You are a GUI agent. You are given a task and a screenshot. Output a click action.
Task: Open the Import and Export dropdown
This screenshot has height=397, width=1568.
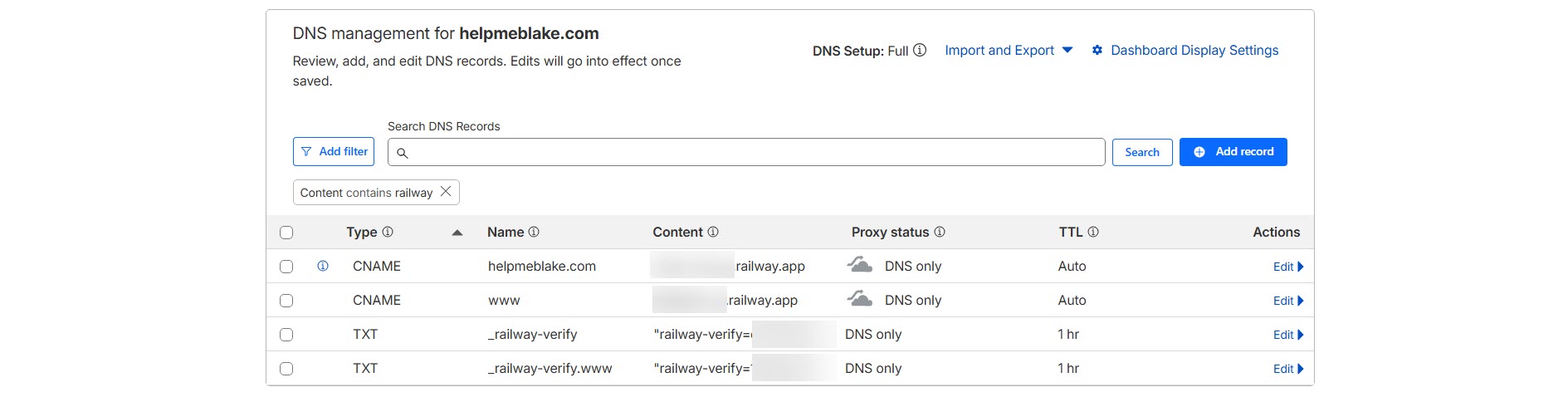1009,50
